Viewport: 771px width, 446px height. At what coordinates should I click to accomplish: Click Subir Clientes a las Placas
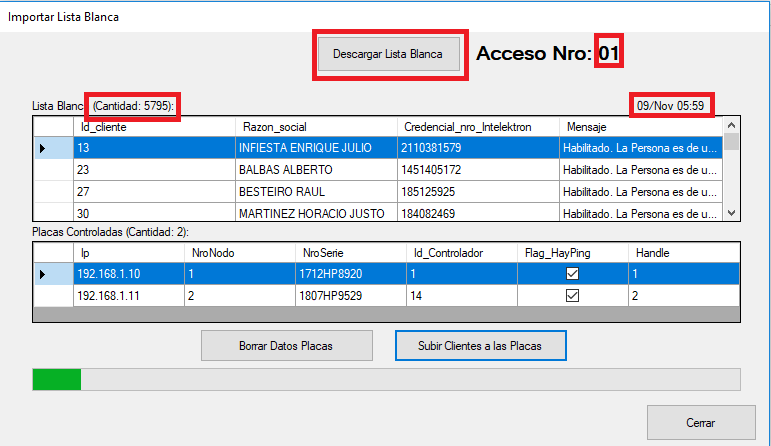[x=481, y=346]
